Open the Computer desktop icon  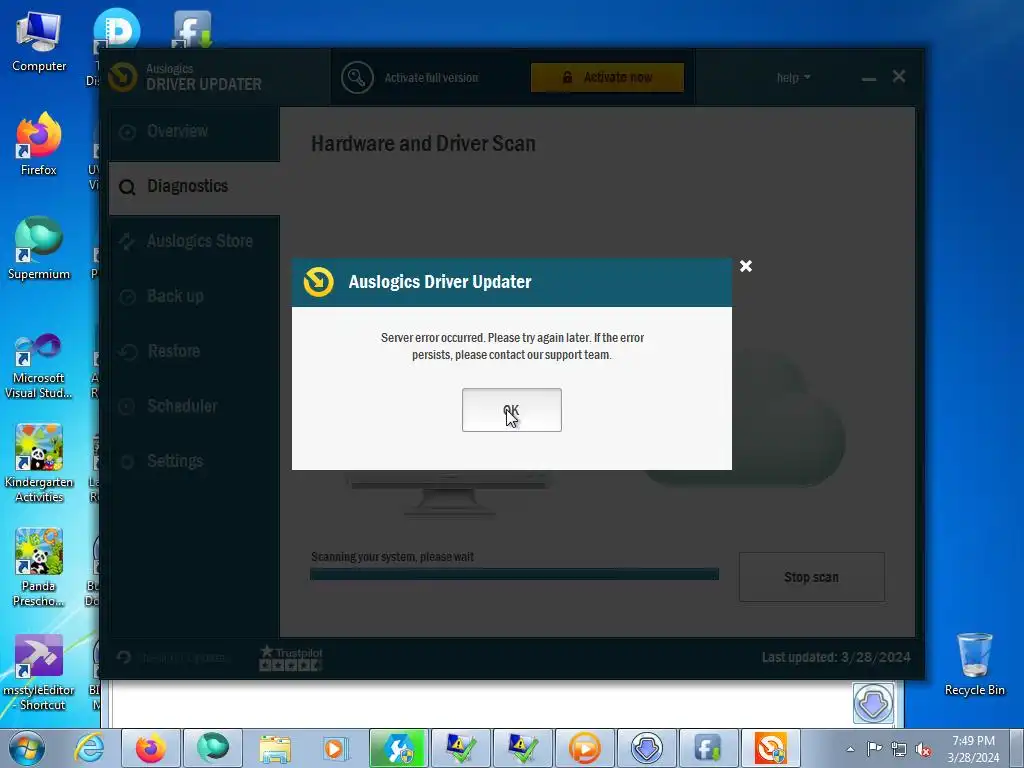click(39, 42)
